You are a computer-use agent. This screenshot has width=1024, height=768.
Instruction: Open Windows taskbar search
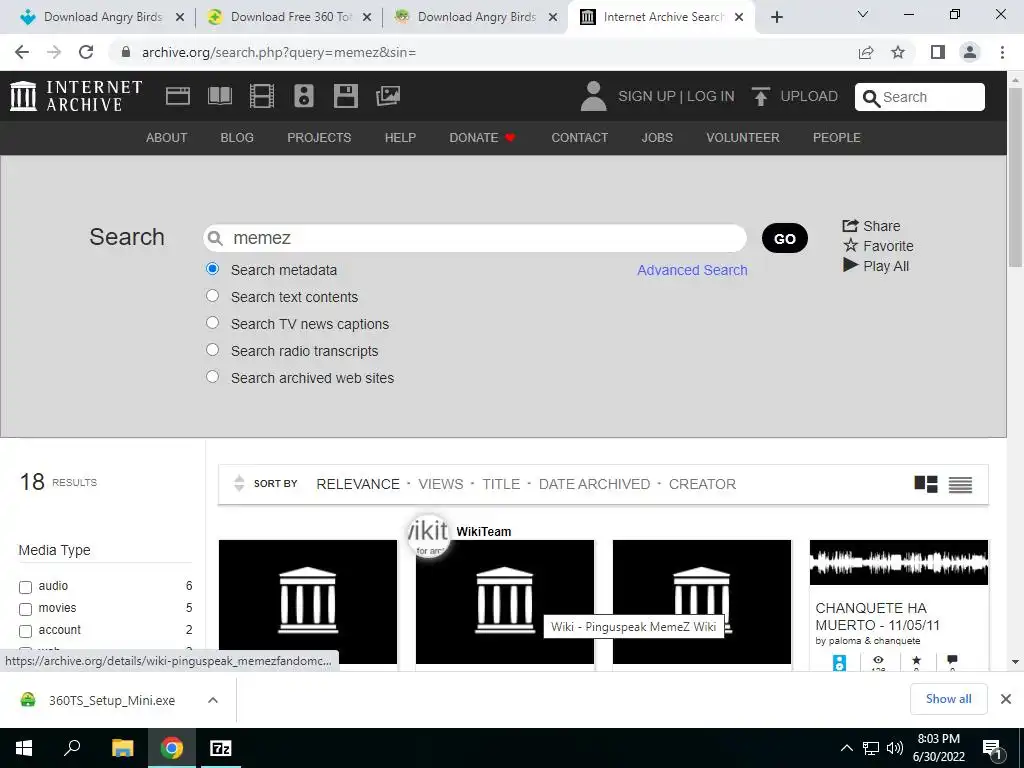[72, 748]
